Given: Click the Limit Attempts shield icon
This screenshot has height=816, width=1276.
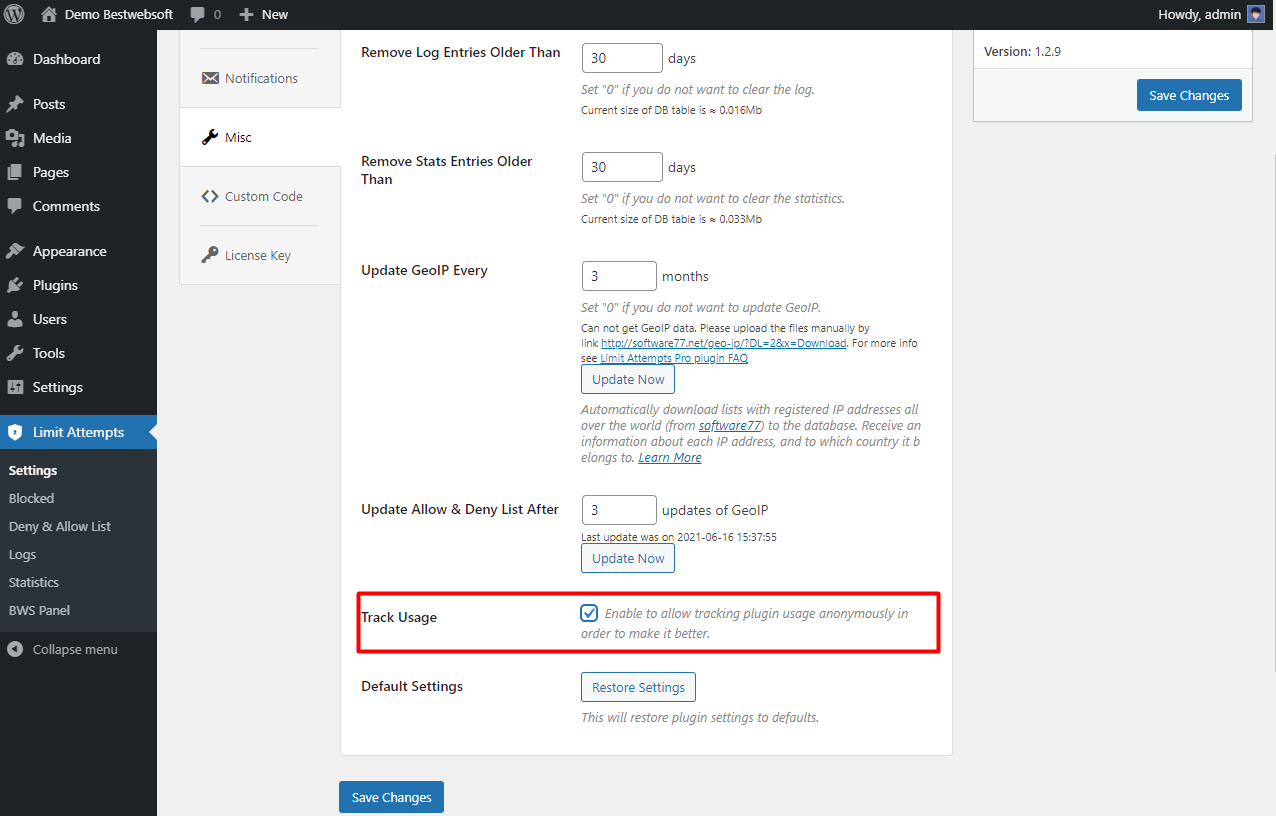Looking at the screenshot, I should tap(15, 432).
